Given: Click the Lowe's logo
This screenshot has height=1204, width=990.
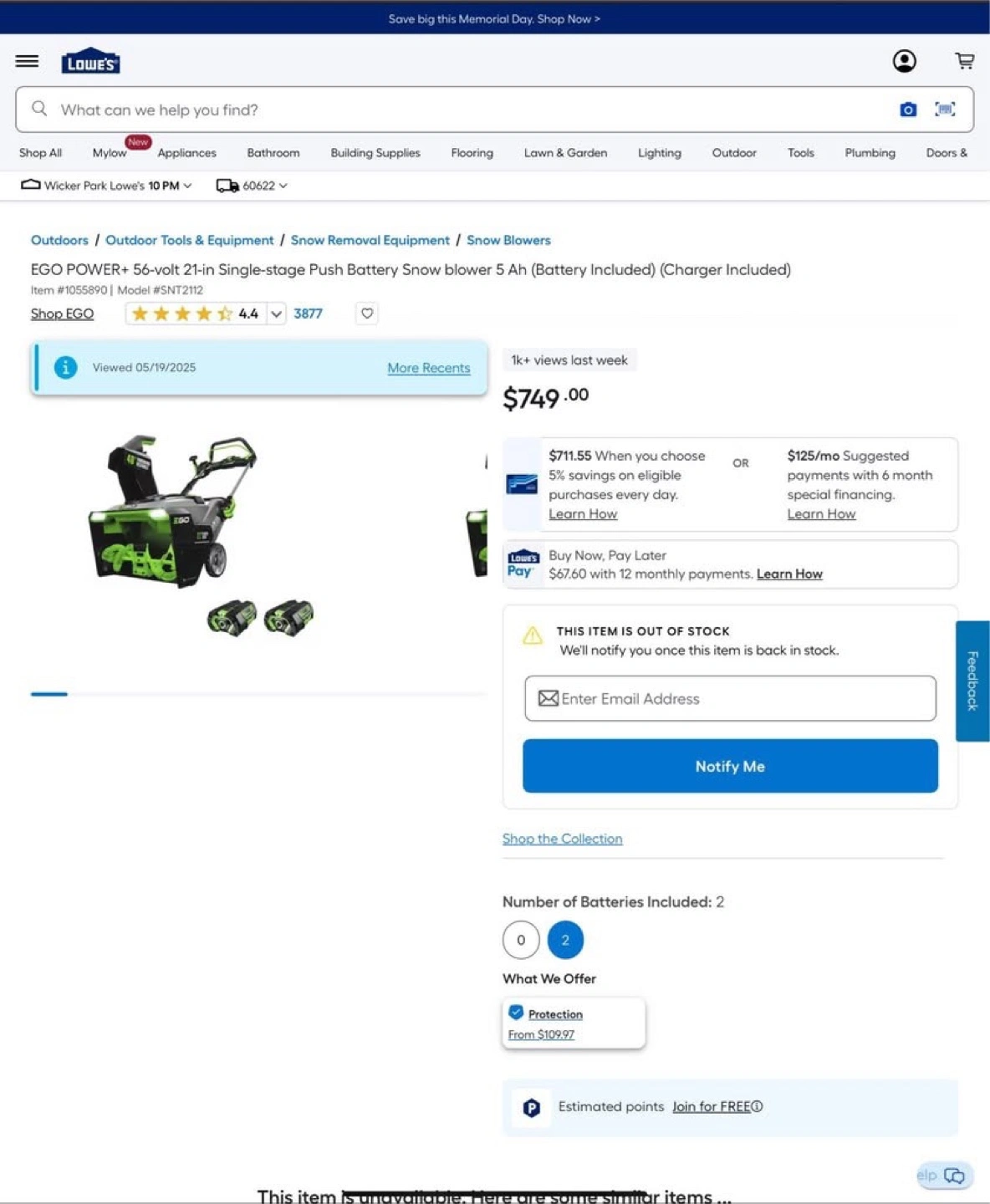Looking at the screenshot, I should (90, 61).
